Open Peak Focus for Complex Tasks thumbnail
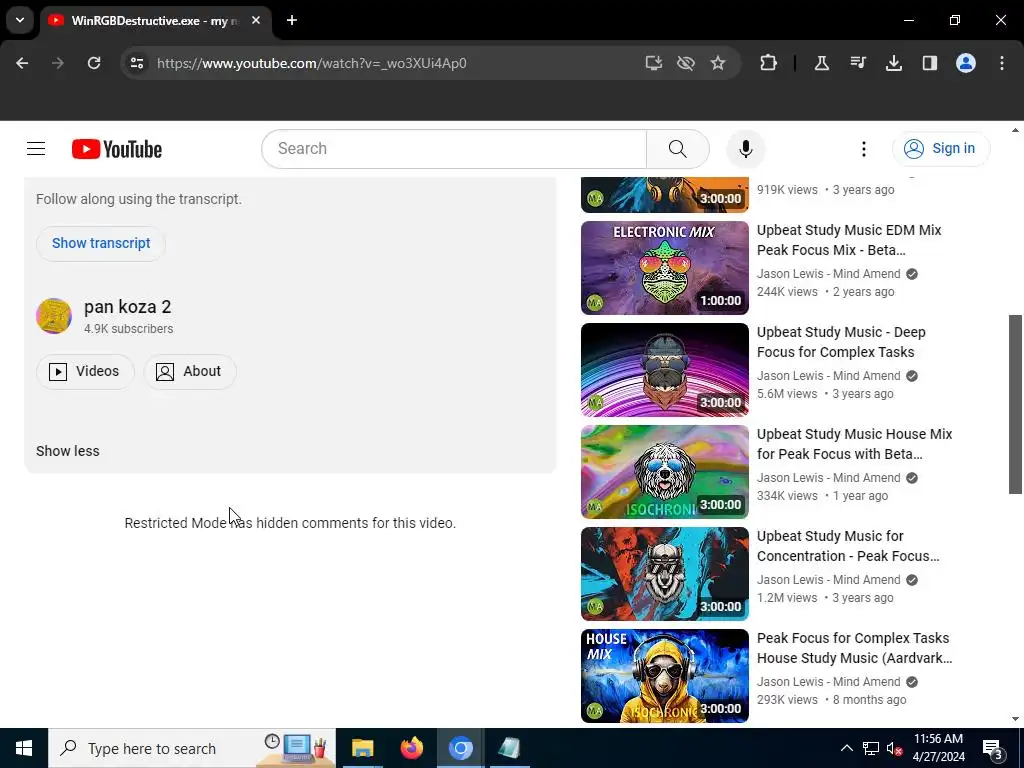 664,675
